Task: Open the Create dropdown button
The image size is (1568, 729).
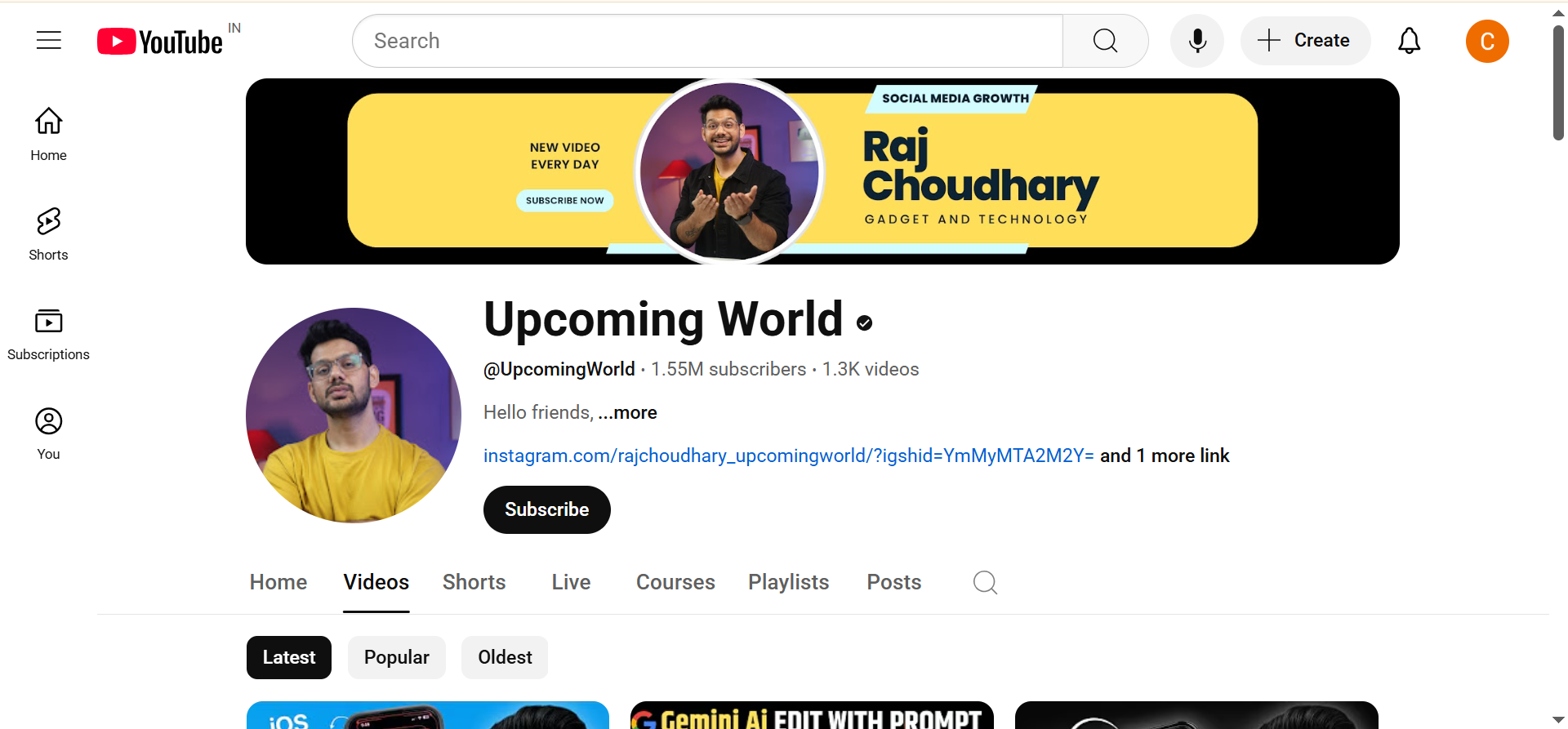Action: tap(1305, 41)
